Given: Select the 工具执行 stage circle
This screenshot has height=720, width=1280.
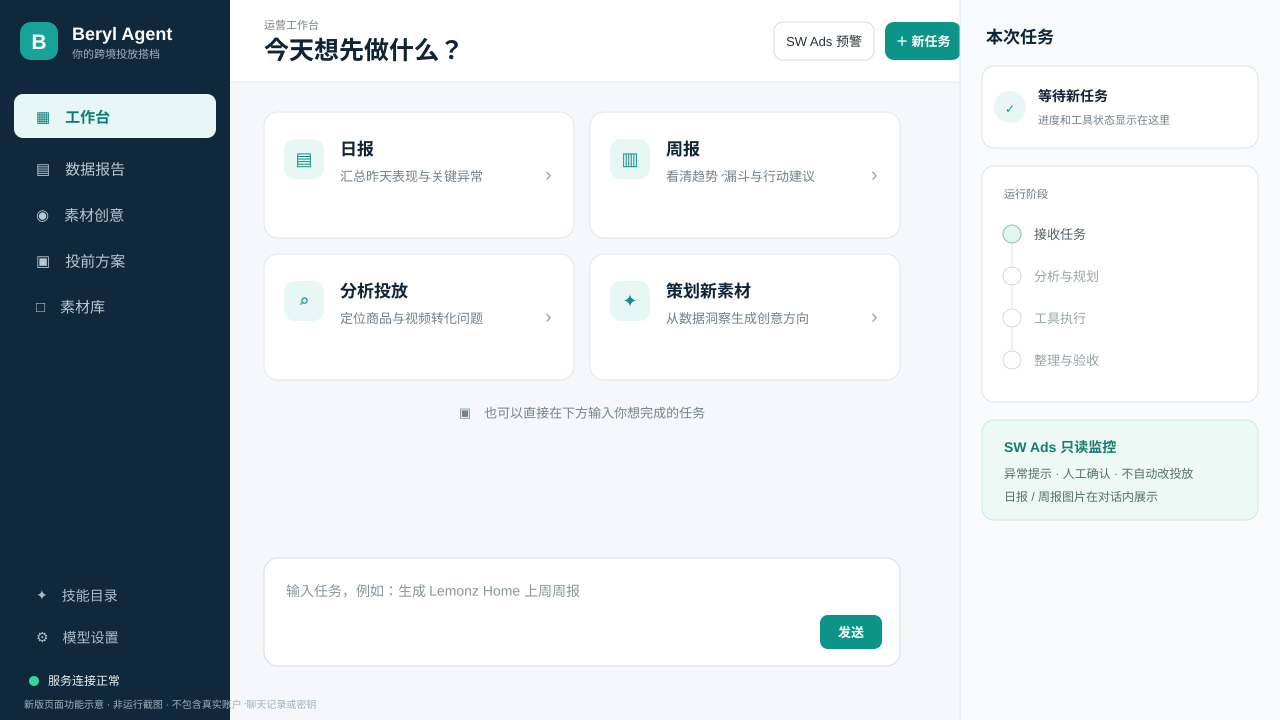Looking at the screenshot, I should click(1012, 318).
